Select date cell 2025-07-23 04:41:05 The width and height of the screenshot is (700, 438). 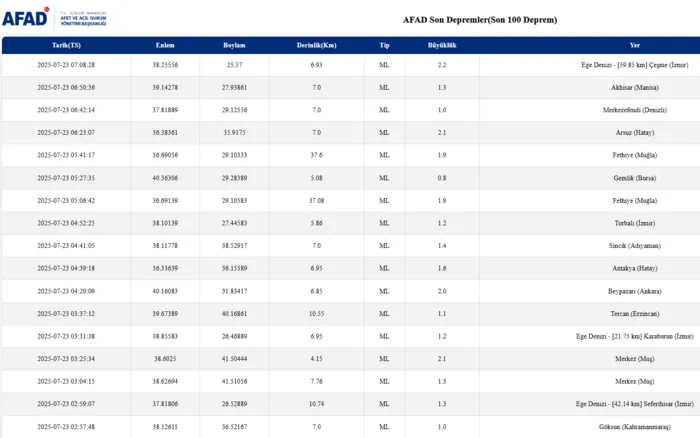[66, 246]
